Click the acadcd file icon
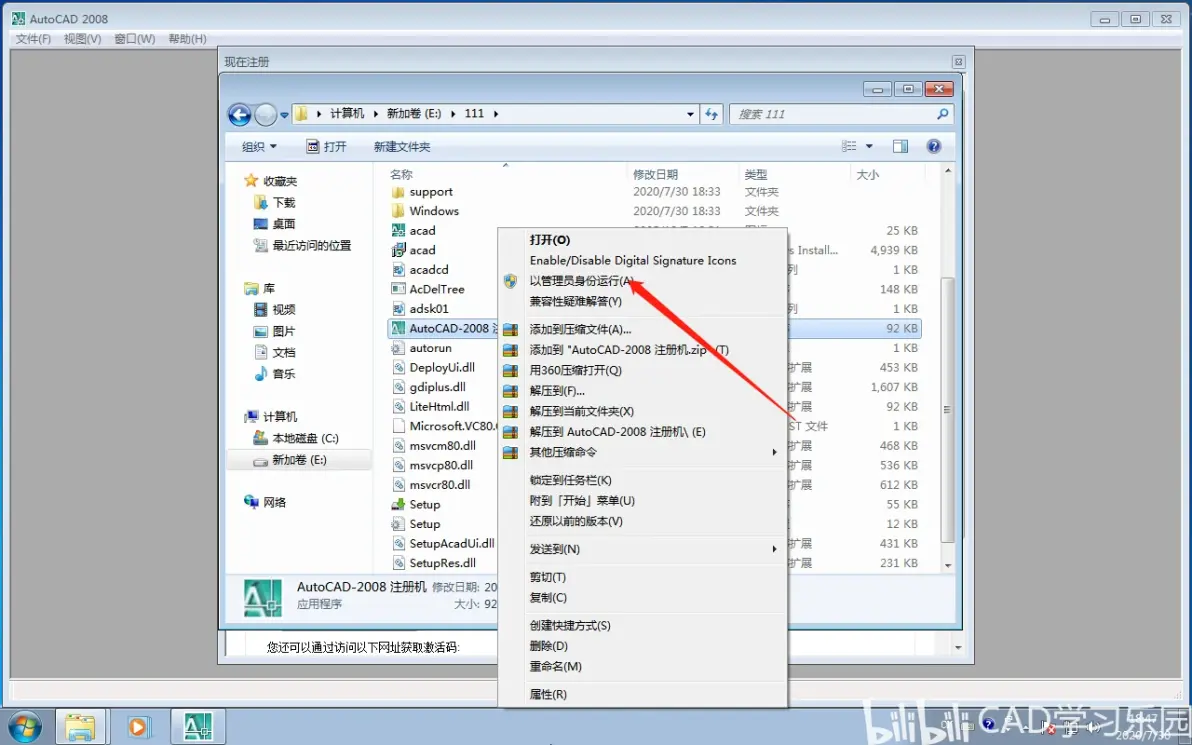 pos(398,269)
